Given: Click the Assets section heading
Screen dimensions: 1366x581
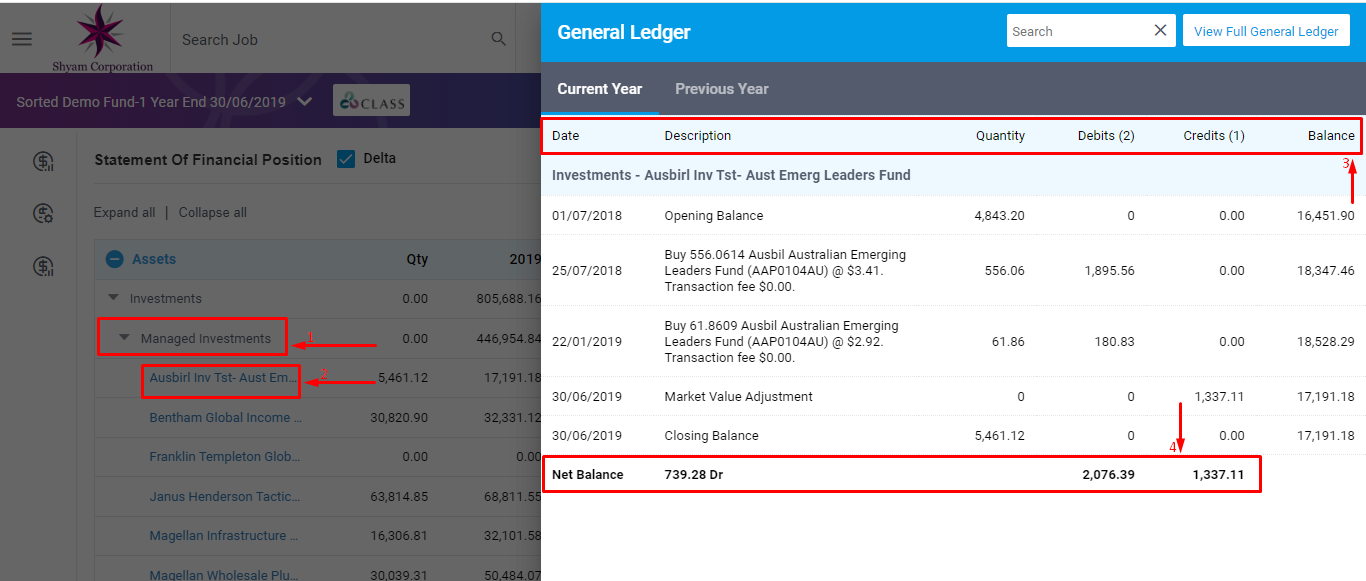Looking at the screenshot, I should click(154, 259).
